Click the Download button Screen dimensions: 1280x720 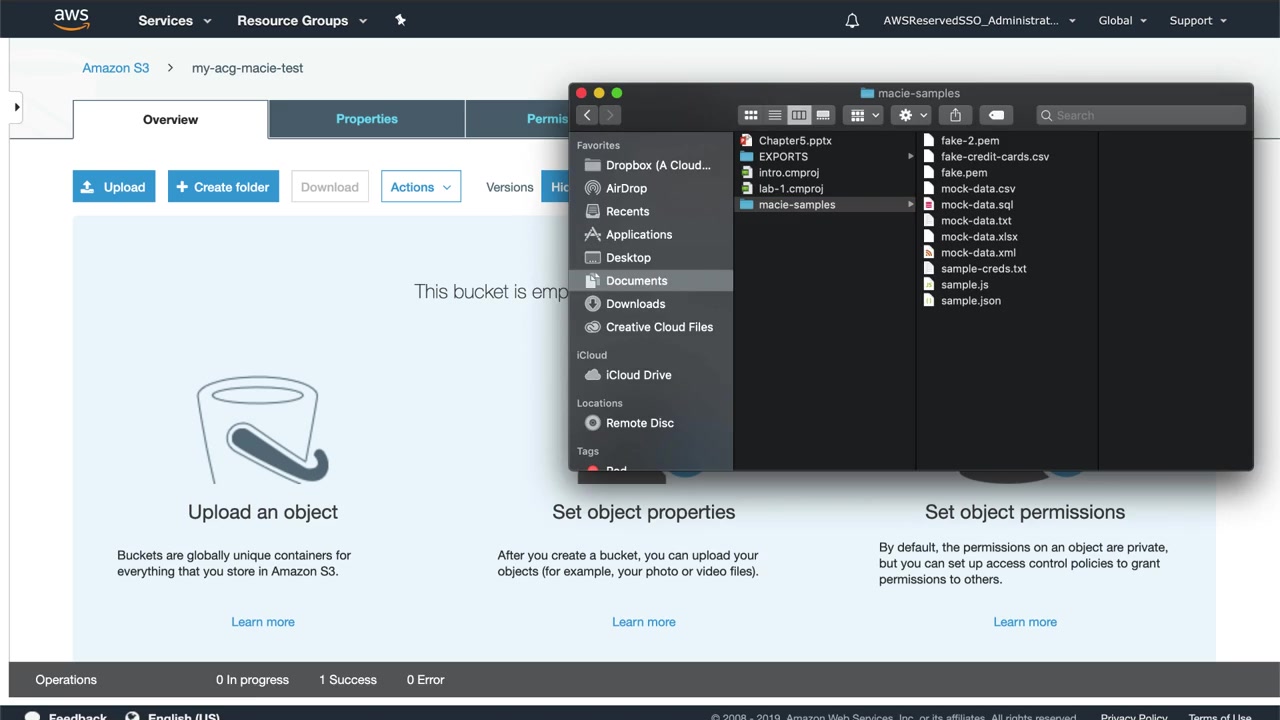(x=330, y=187)
